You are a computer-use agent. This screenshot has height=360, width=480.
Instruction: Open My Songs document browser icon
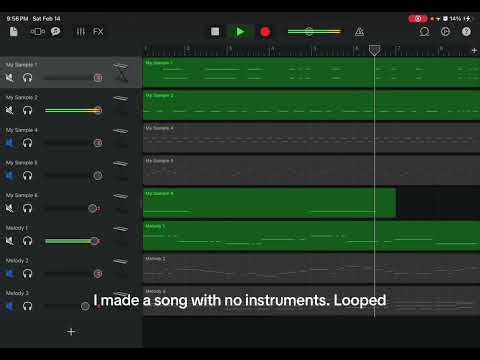(x=13, y=32)
